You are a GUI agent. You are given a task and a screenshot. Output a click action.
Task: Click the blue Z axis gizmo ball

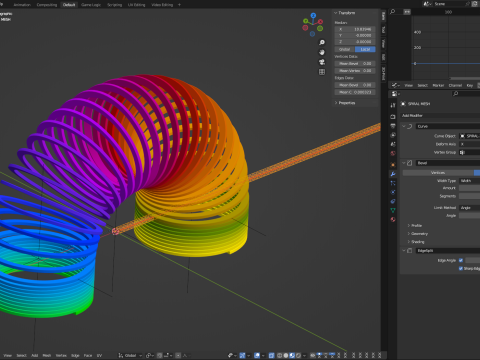[313, 15]
